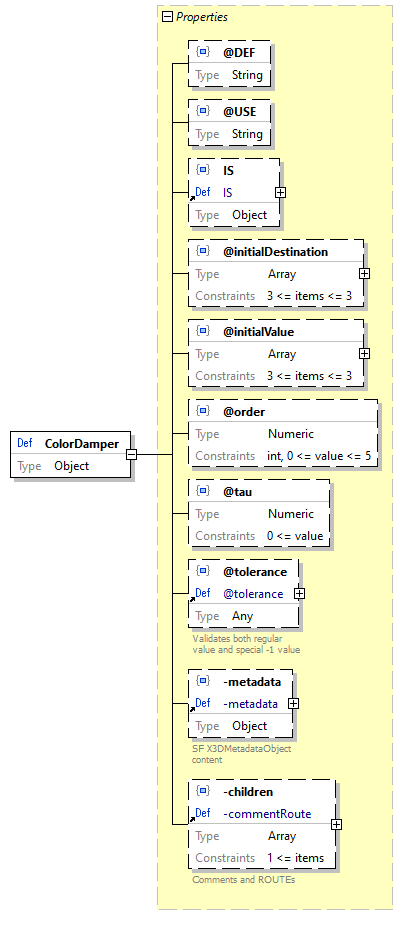
Task: Click the '0 <= value' constraint of @tau
Action: coord(295,536)
